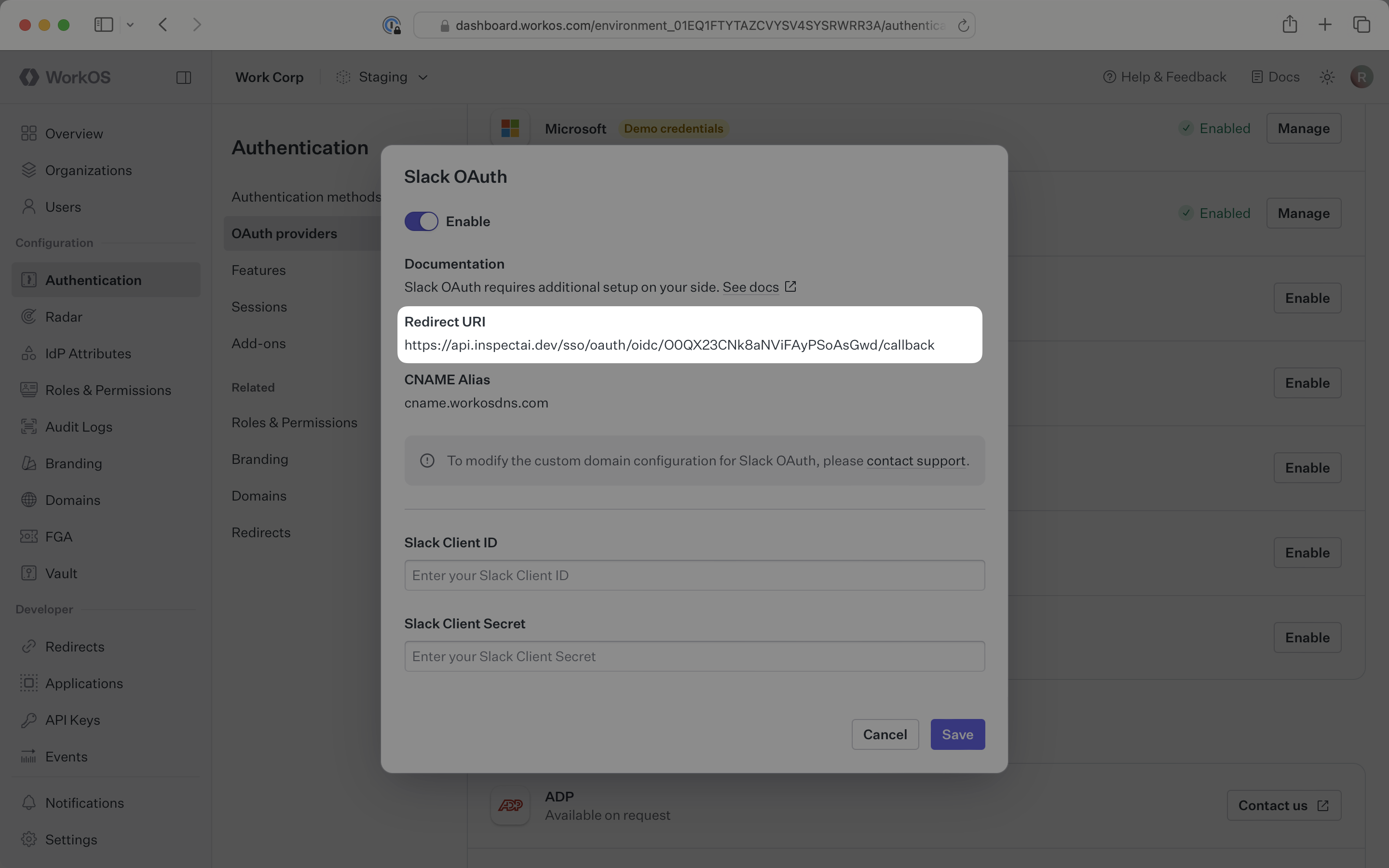Open the Radar configuration section

coord(64,316)
